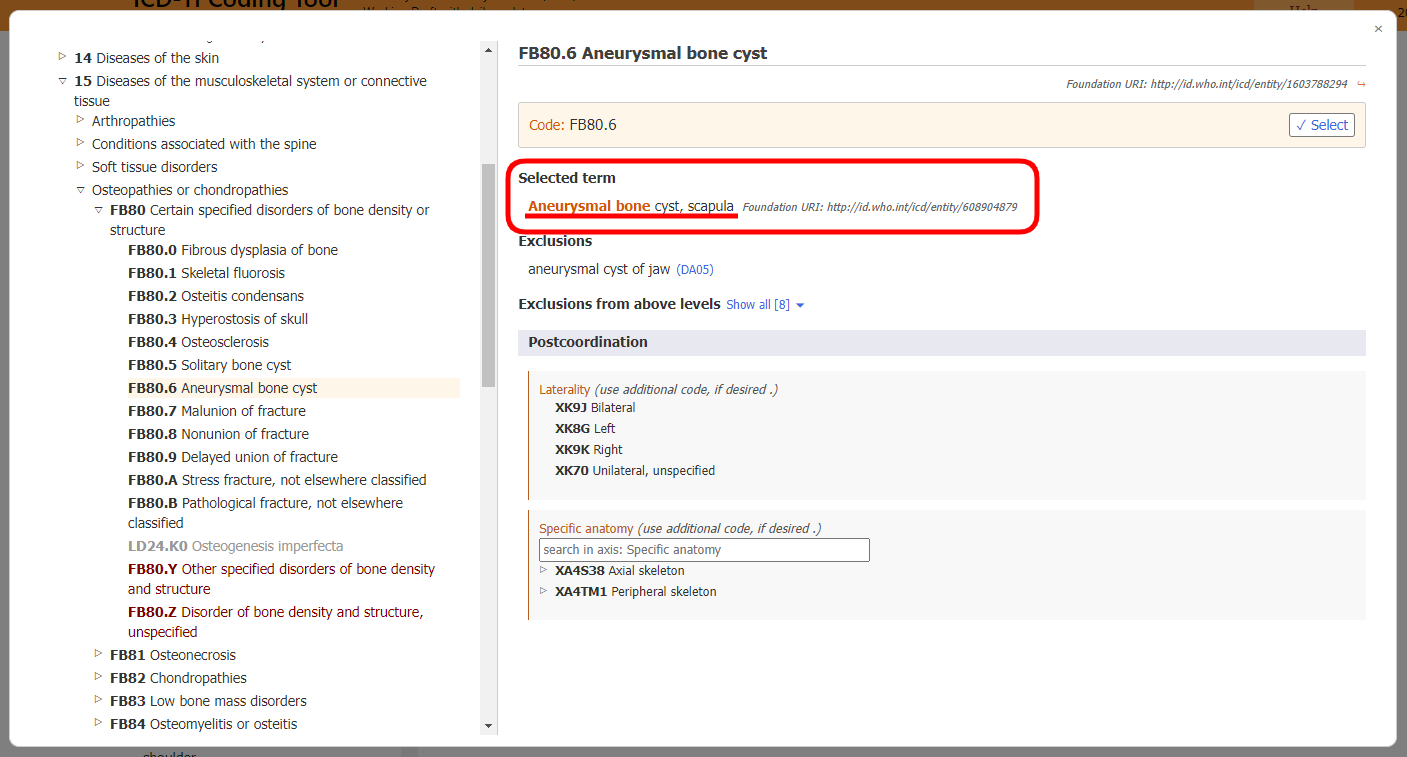Screen dimensions: 1407x757
Task: Open the Foundation URI arrow link
Action: [x=1361, y=84]
